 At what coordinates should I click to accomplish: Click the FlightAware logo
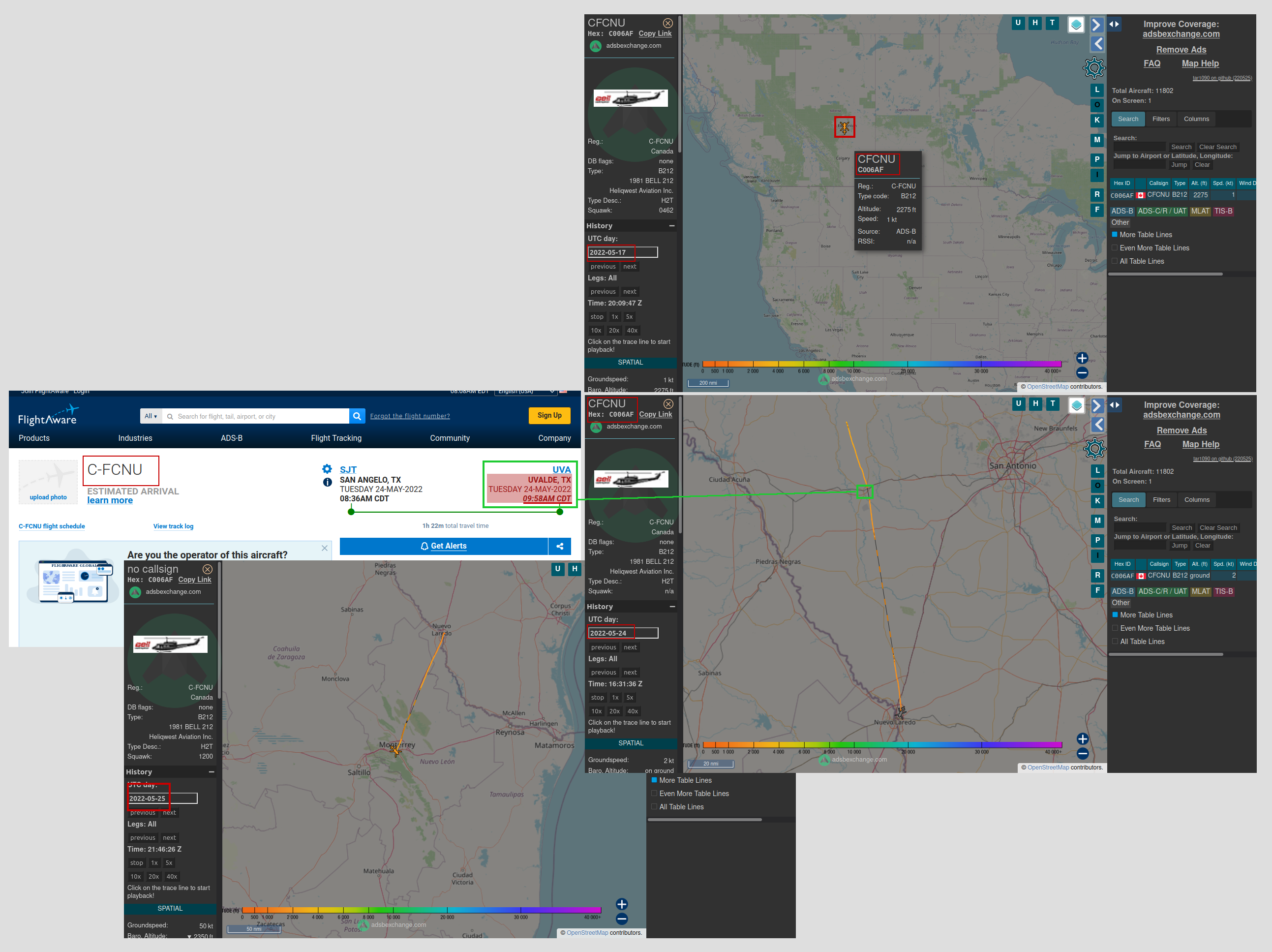point(48,415)
